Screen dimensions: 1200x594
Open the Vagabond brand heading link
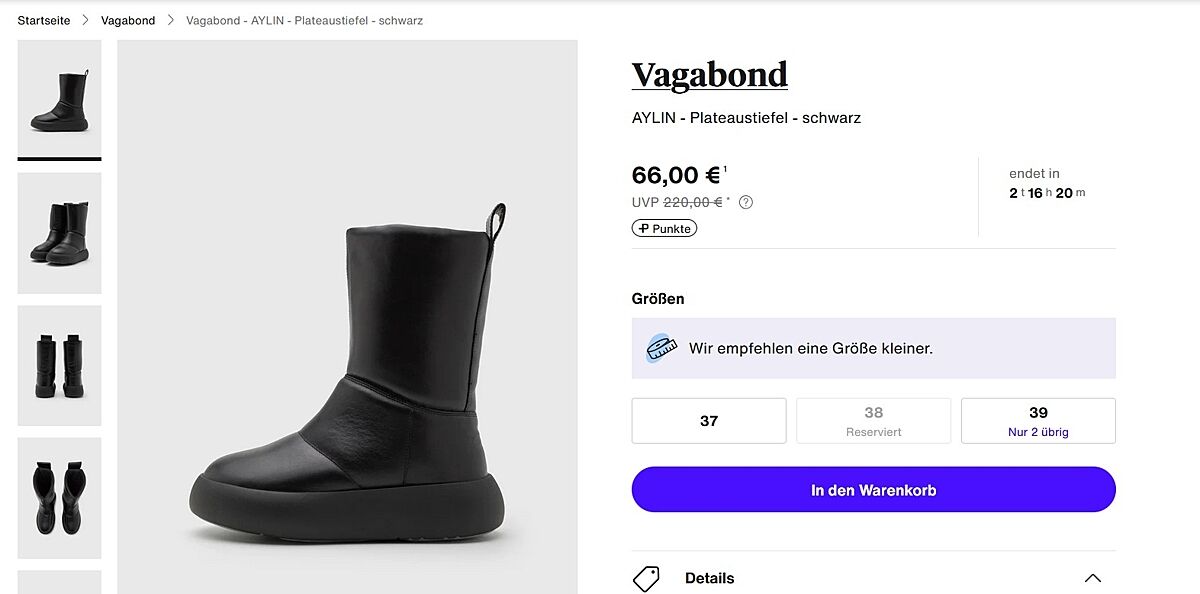coord(710,75)
